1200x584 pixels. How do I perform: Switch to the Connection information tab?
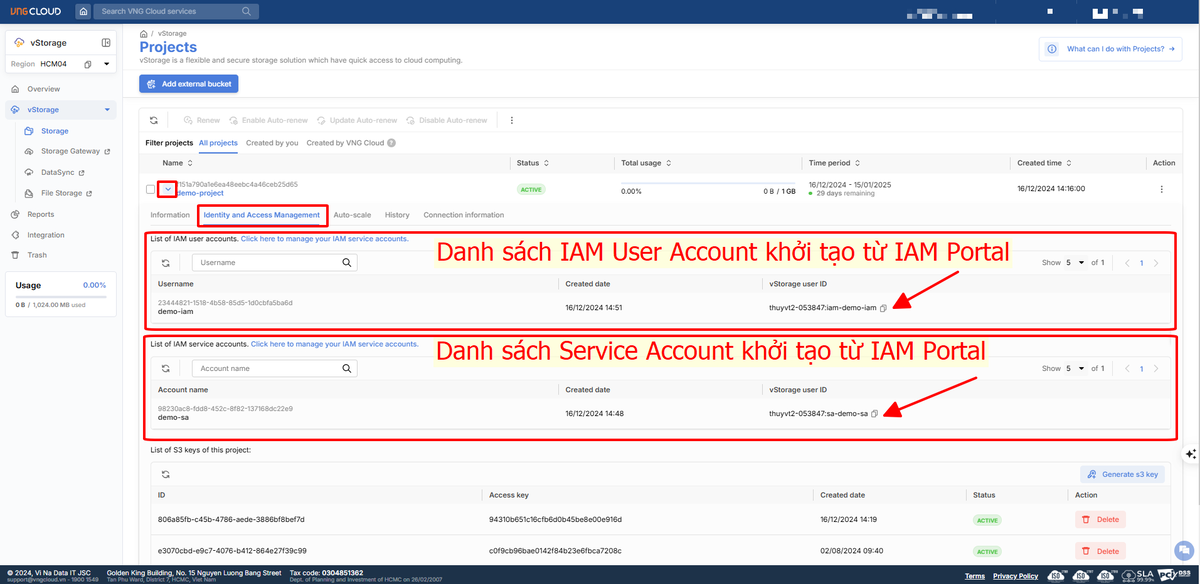tap(463, 215)
